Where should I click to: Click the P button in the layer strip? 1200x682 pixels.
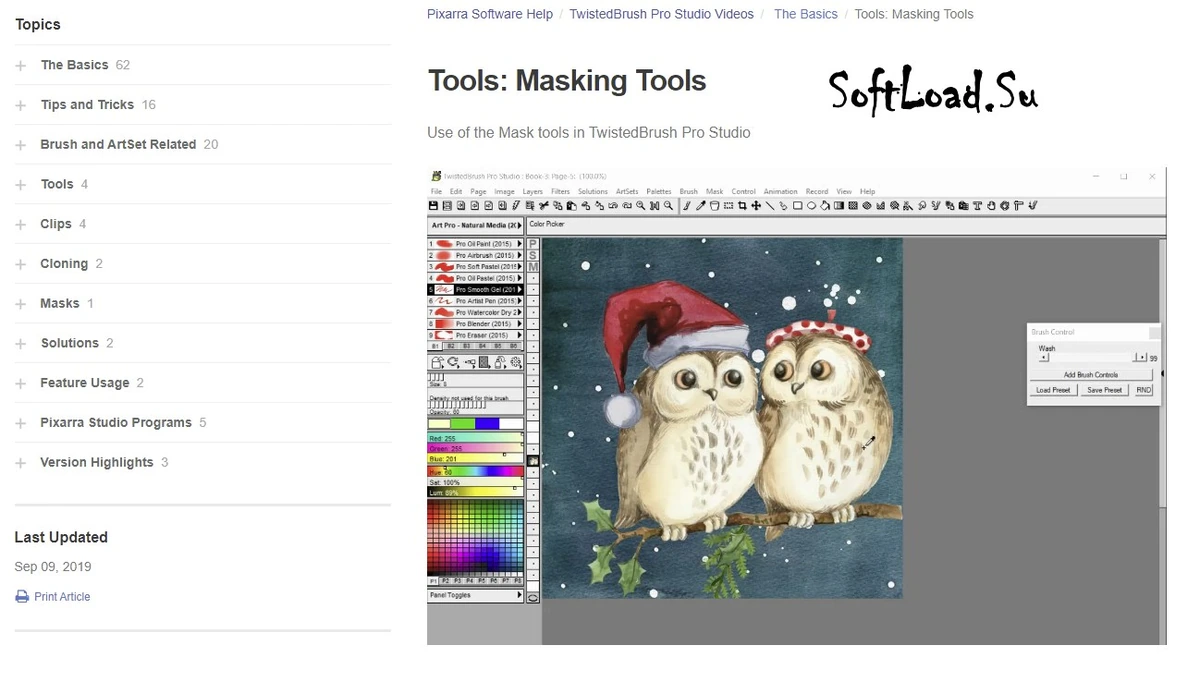[x=533, y=244]
